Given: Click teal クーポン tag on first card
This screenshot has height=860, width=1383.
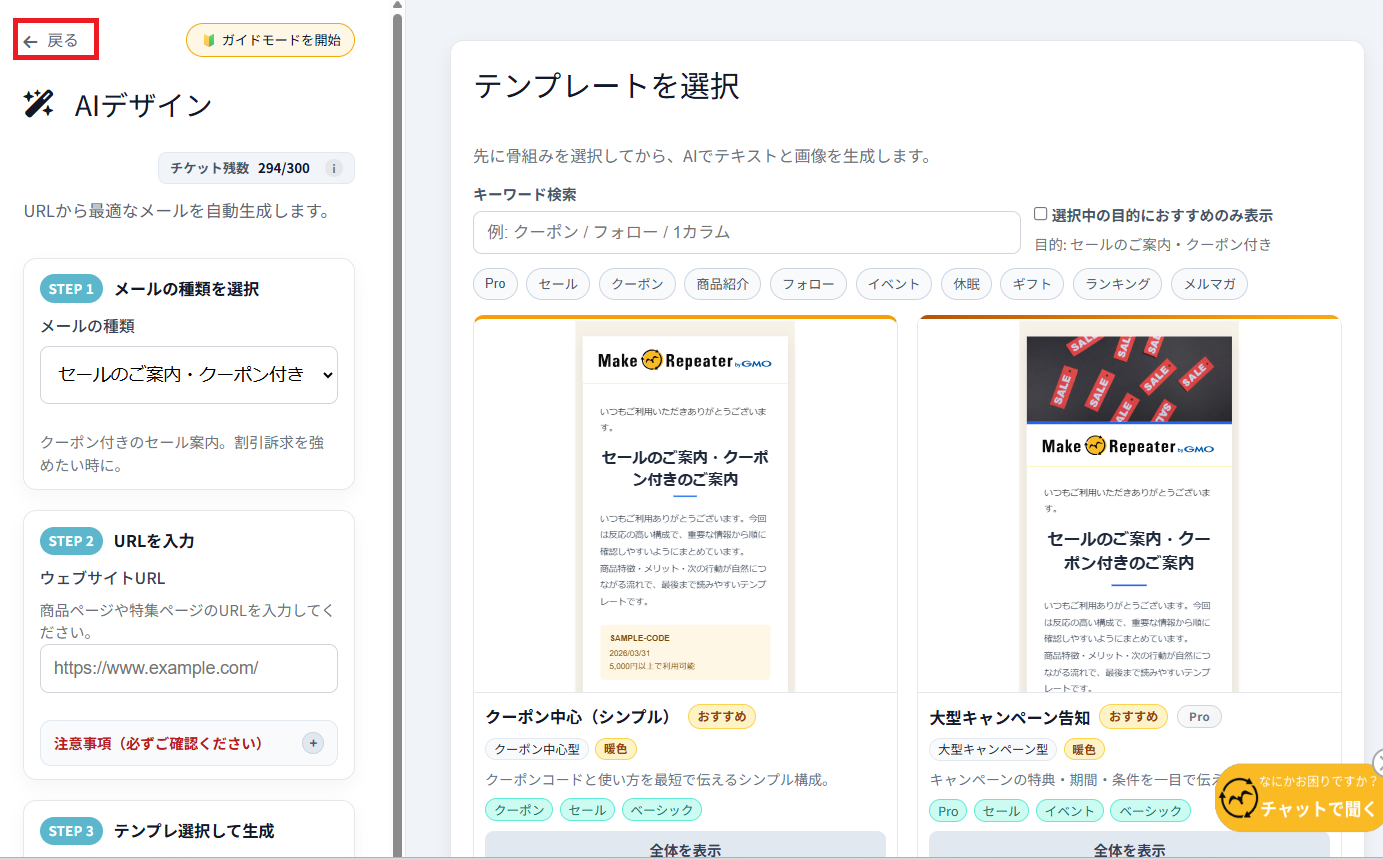Looking at the screenshot, I should click(519, 810).
